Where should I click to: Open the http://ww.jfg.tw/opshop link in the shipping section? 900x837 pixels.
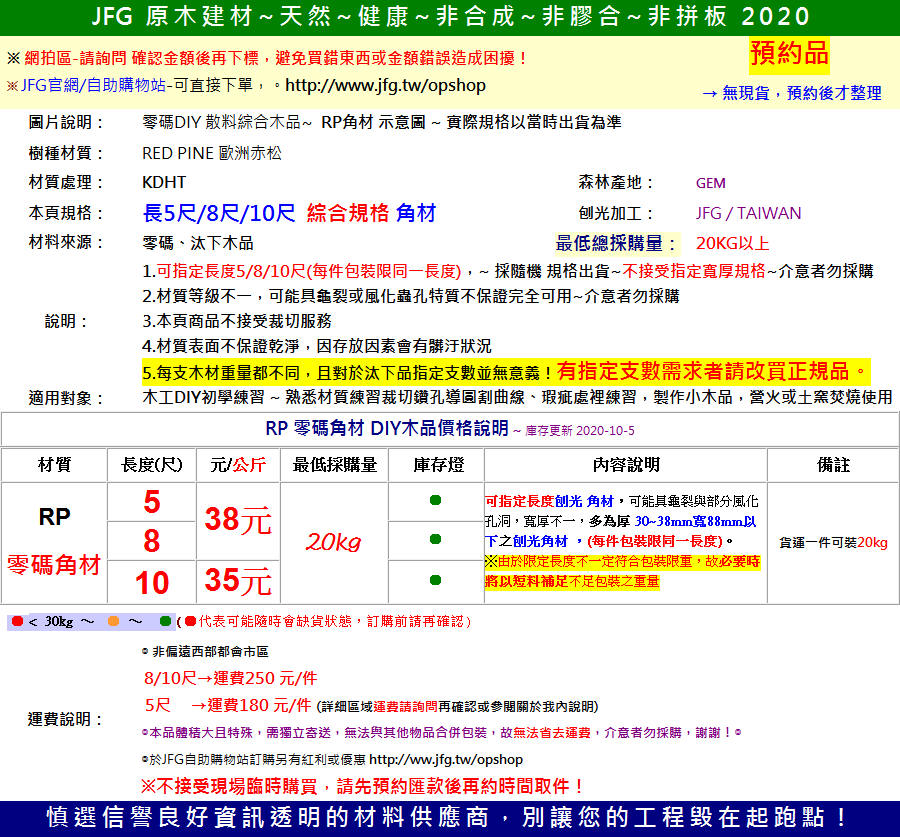(445, 760)
